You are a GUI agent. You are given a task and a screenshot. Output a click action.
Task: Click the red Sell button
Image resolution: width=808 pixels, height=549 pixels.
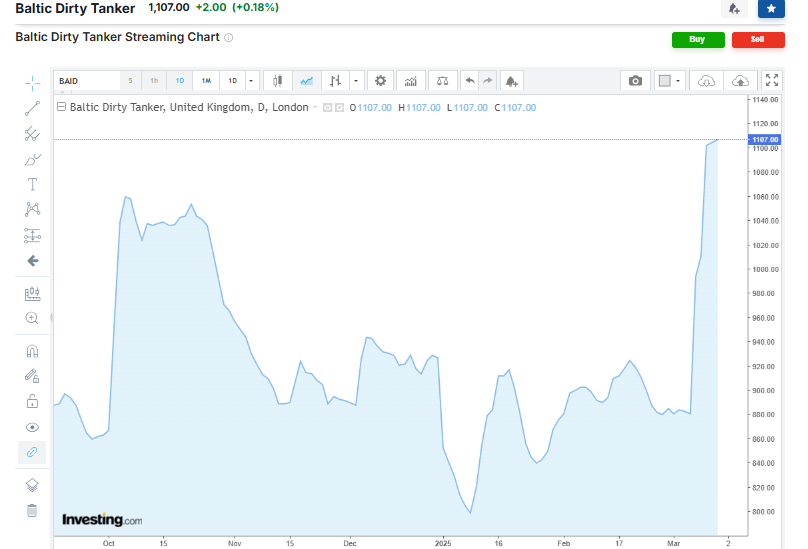[x=757, y=40]
